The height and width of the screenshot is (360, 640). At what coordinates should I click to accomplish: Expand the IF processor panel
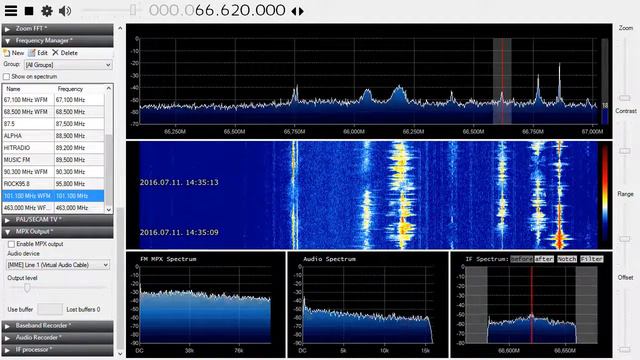tap(58, 350)
